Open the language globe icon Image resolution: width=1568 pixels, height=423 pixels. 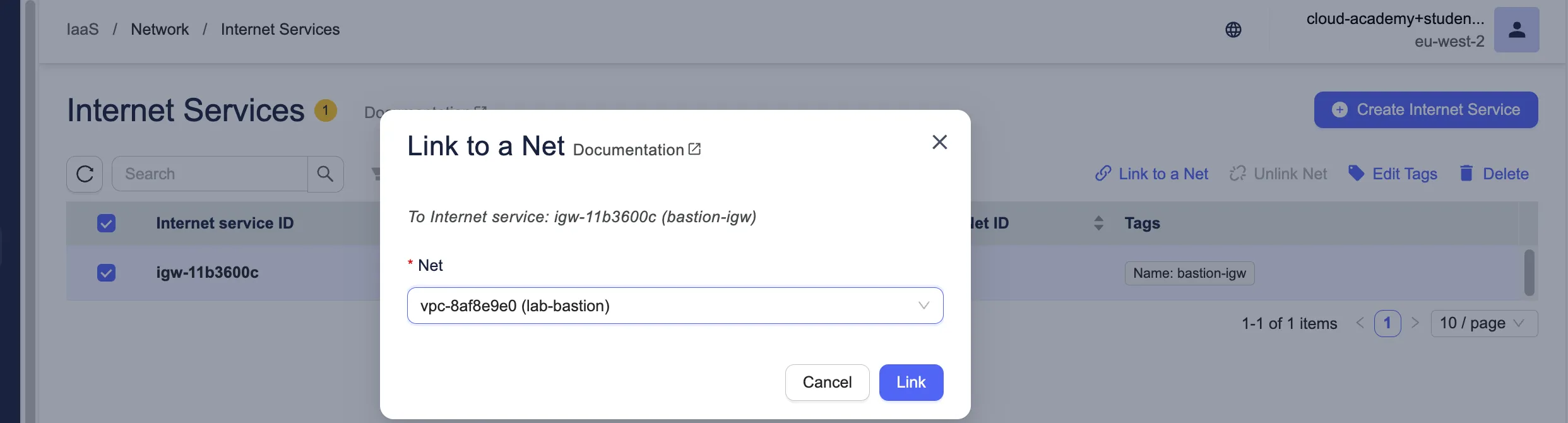click(x=1233, y=30)
